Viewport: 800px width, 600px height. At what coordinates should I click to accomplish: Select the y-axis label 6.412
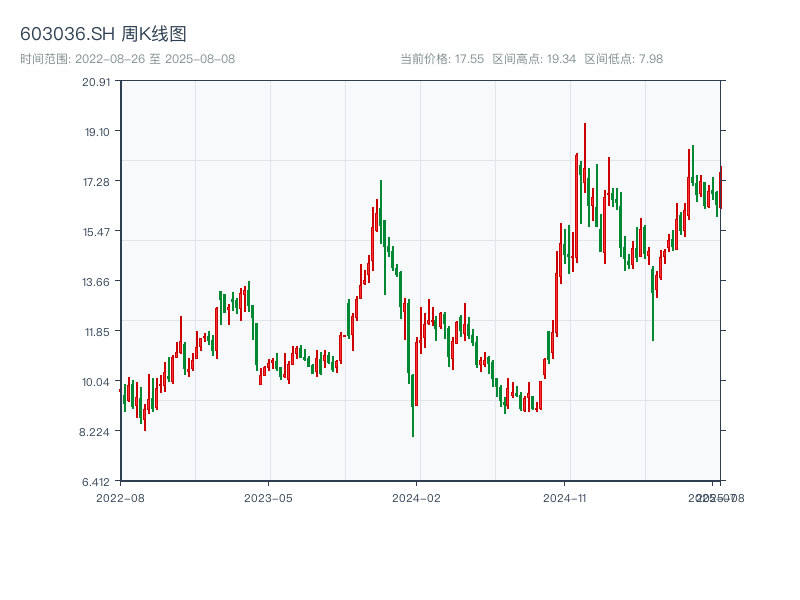96,482
